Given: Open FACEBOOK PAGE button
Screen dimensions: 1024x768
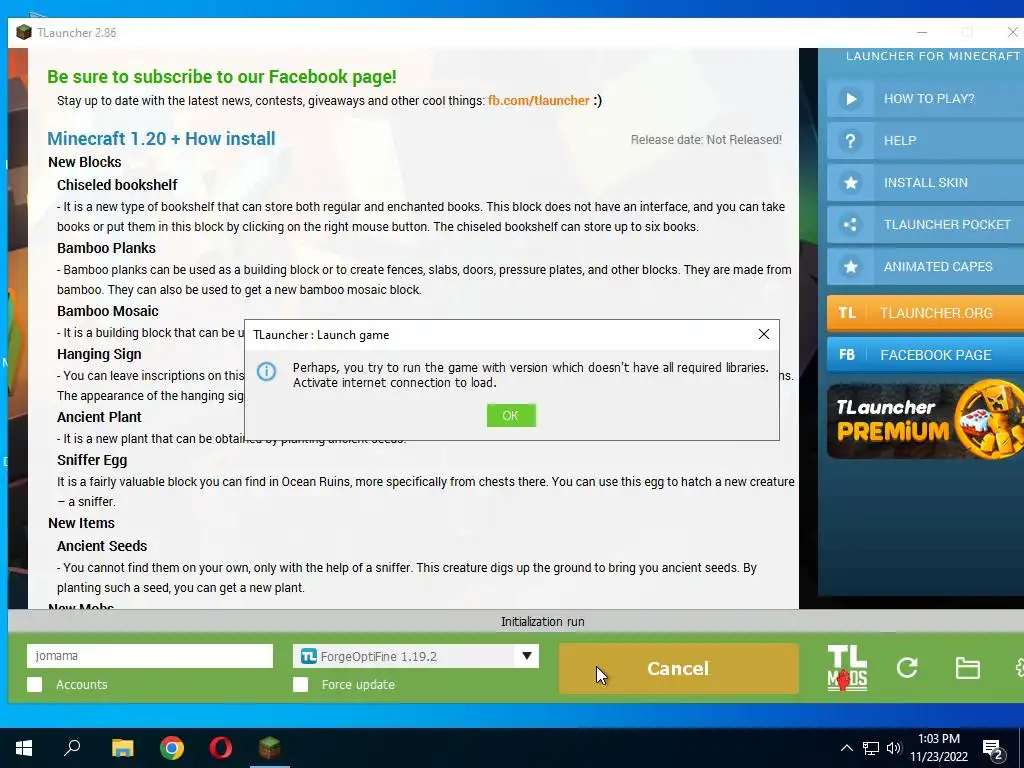Looking at the screenshot, I should tap(925, 355).
